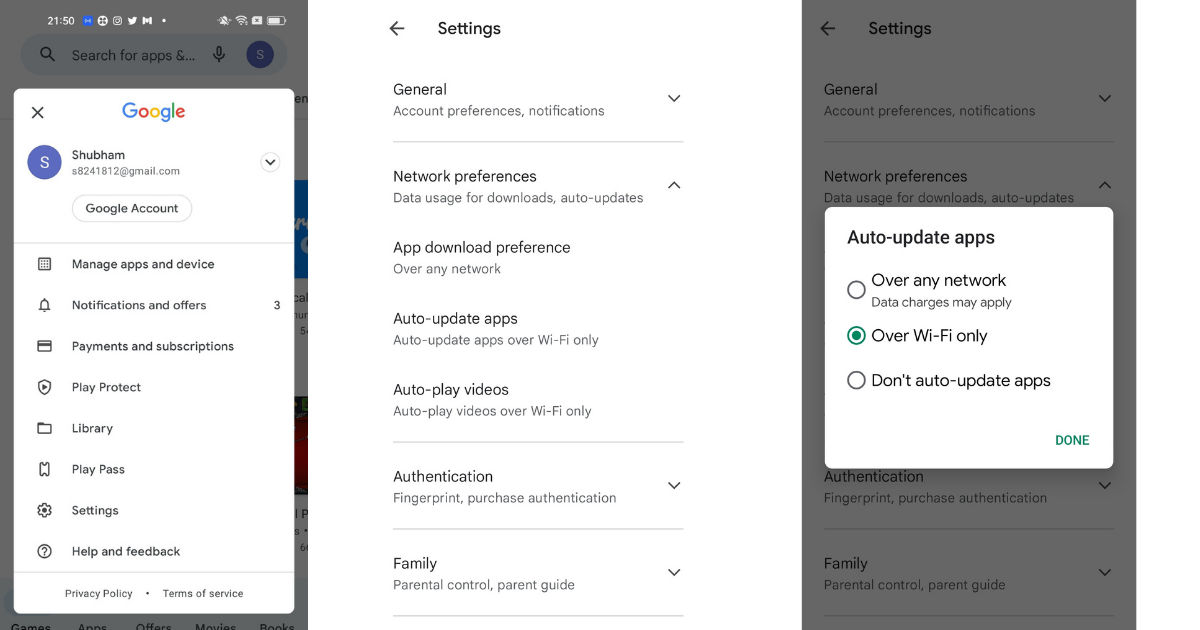
Task: Tap the Play Protect shield icon
Action: click(44, 387)
